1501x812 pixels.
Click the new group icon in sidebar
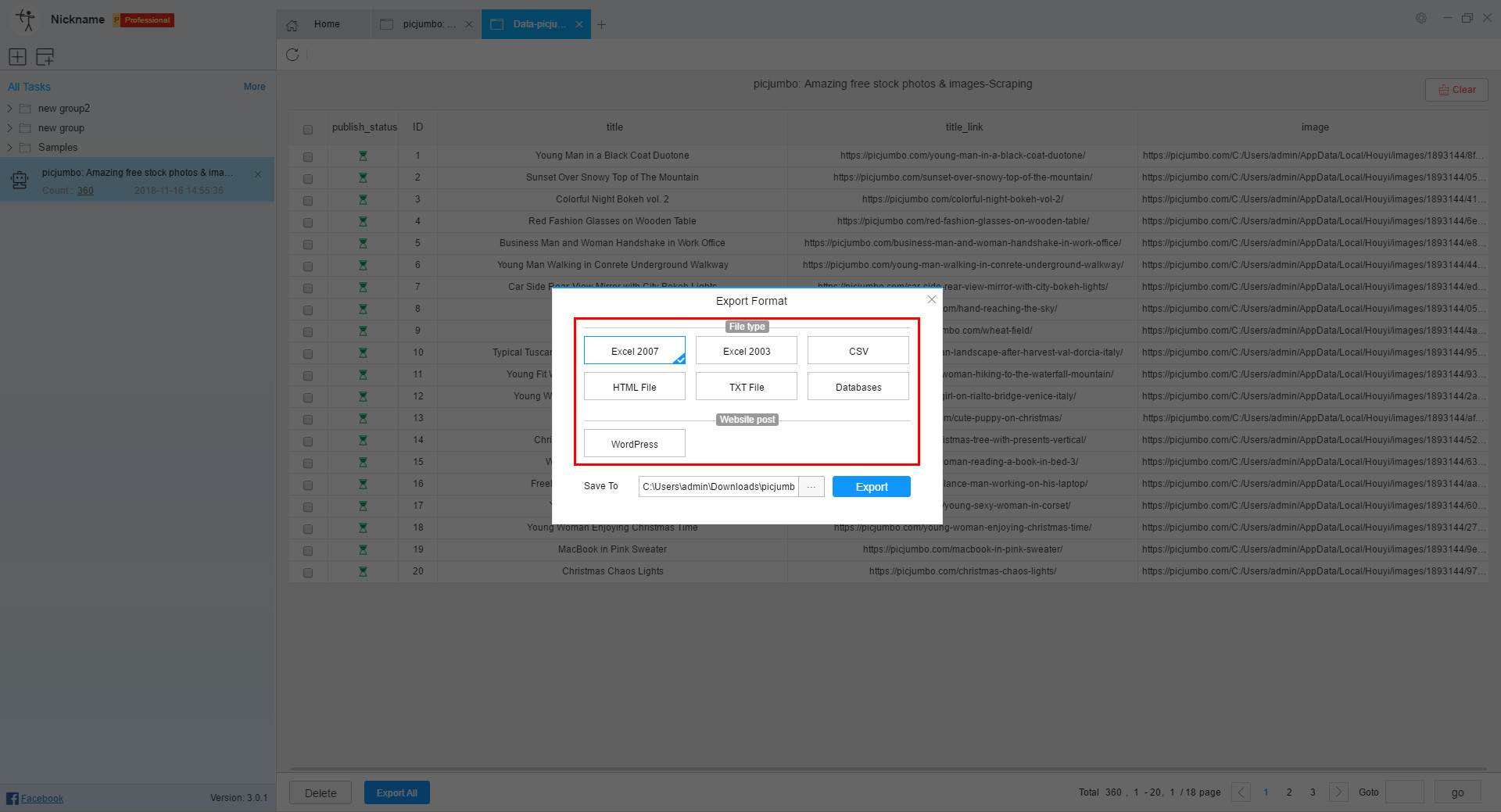[x=45, y=56]
